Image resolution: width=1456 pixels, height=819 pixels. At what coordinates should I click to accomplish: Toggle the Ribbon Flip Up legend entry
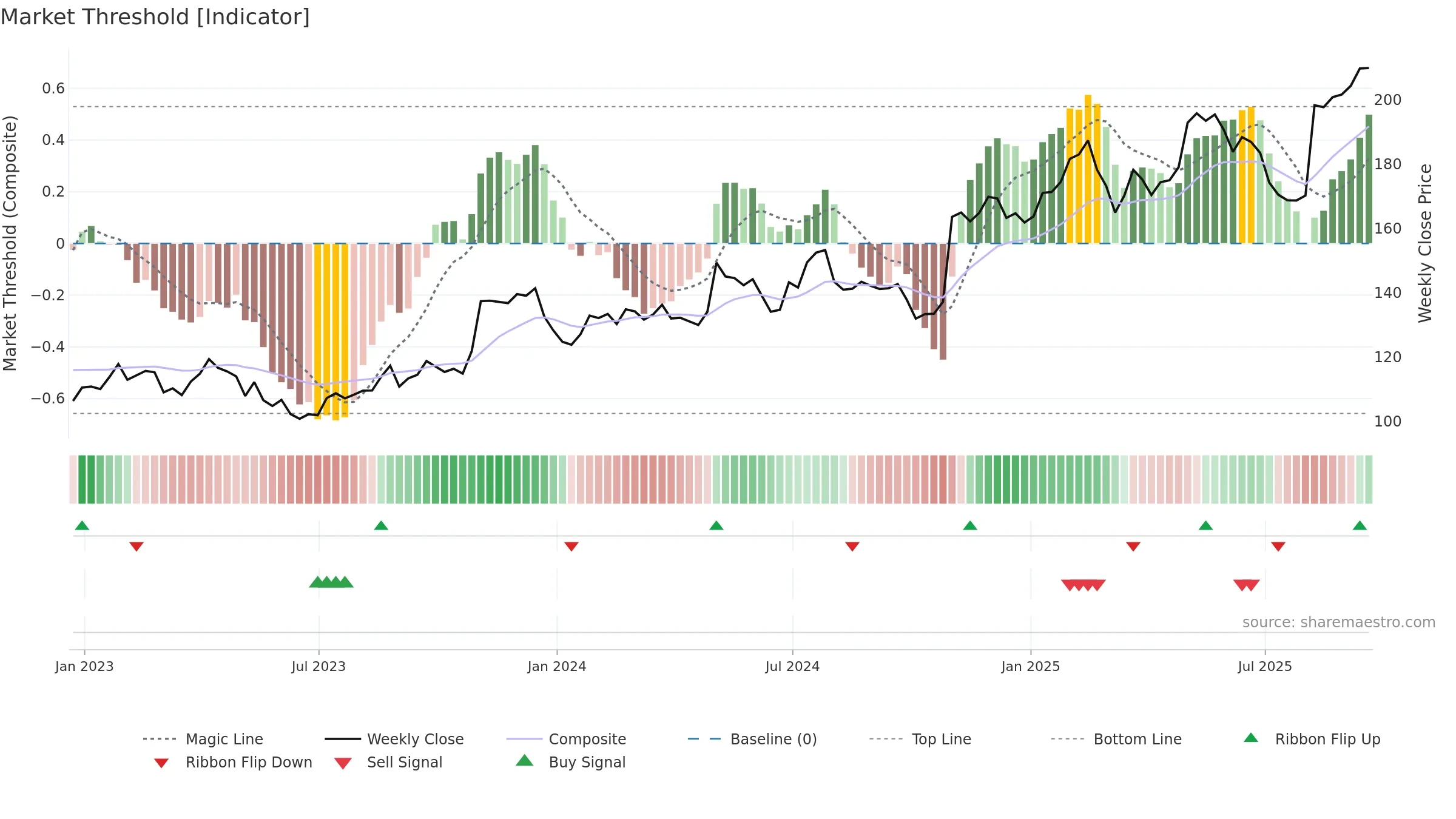[1312, 739]
